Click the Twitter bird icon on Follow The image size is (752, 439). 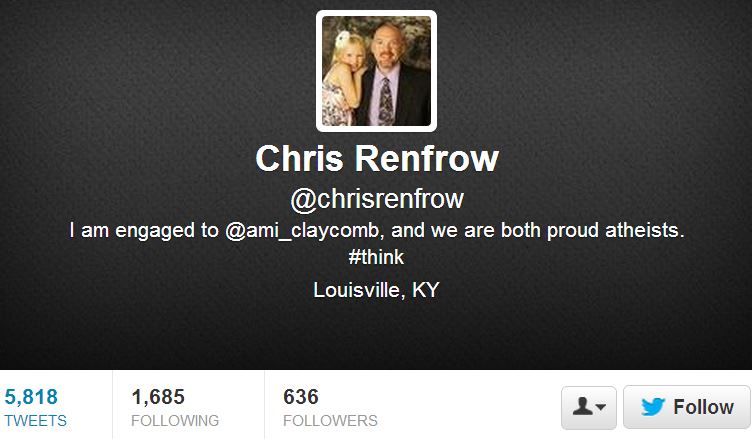click(x=653, y=407)
